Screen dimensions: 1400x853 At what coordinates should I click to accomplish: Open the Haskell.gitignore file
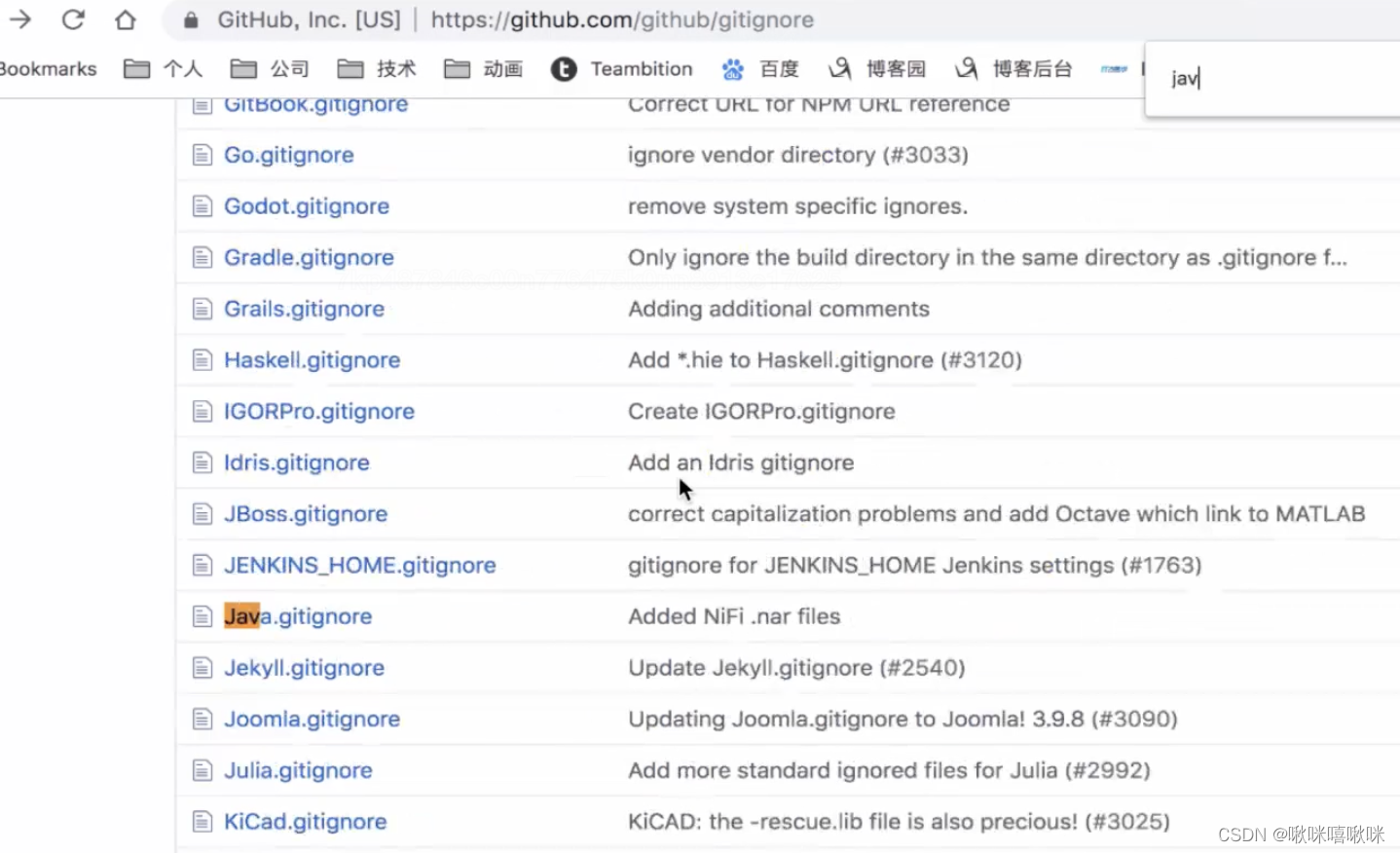click(312, 360)
